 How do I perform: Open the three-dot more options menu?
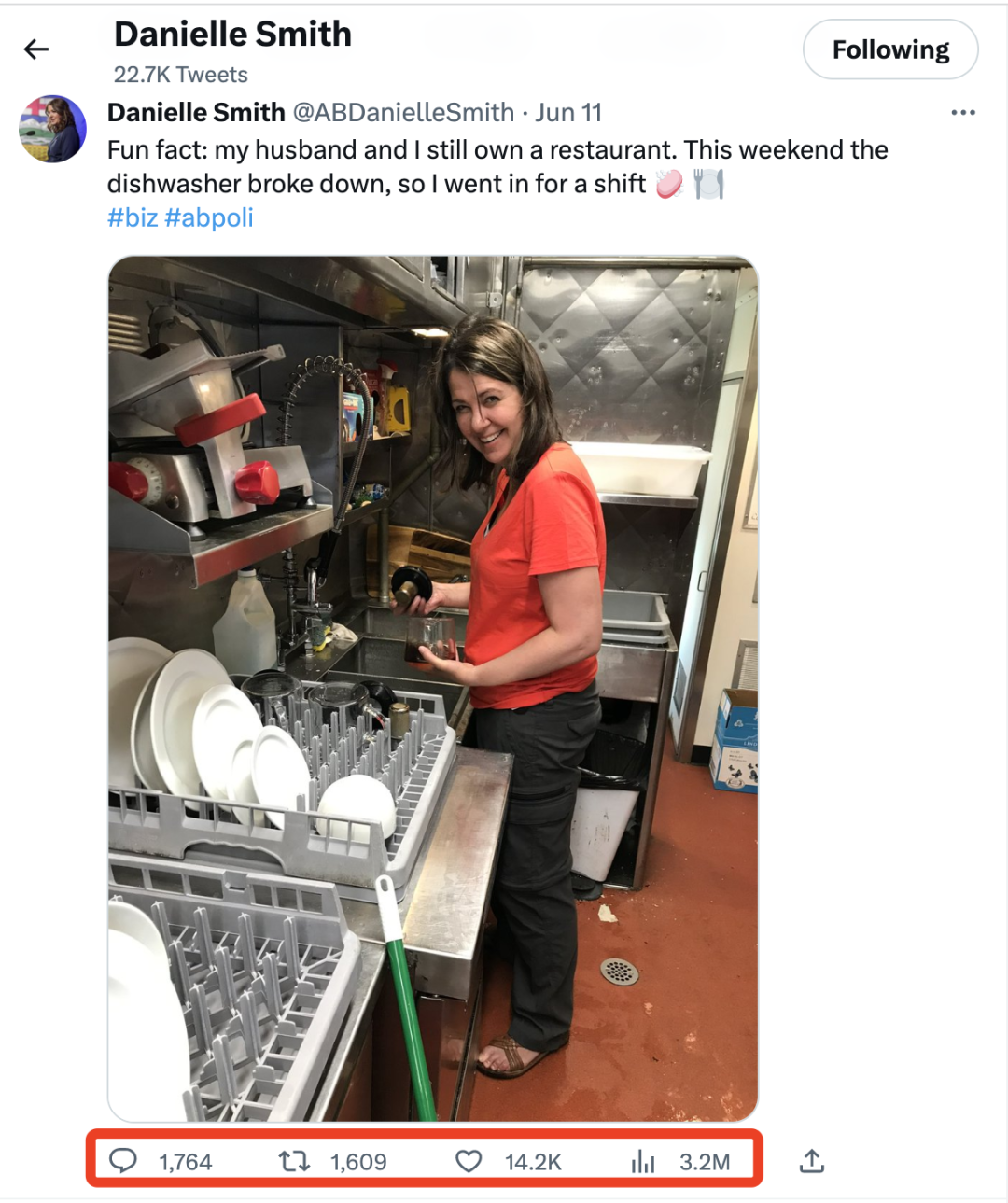pyautogui.click(x=963, y=113)
